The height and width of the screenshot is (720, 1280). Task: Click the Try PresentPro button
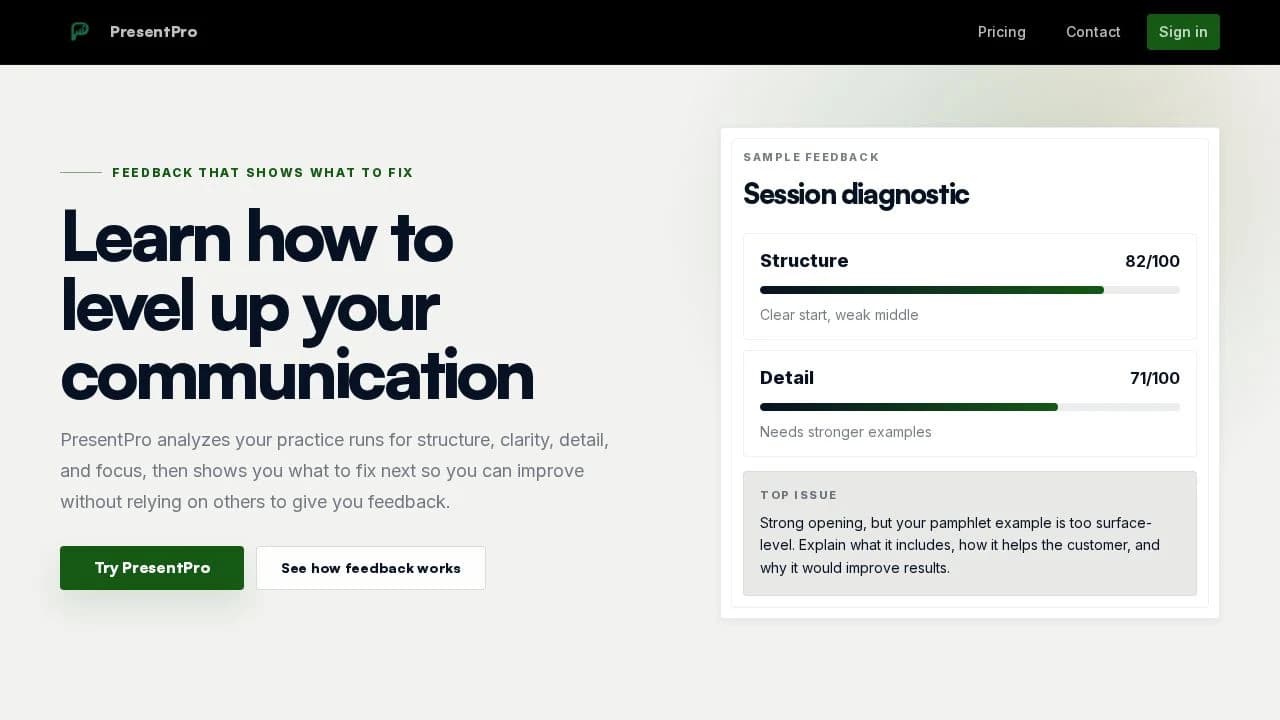click(x=152, y=568)
